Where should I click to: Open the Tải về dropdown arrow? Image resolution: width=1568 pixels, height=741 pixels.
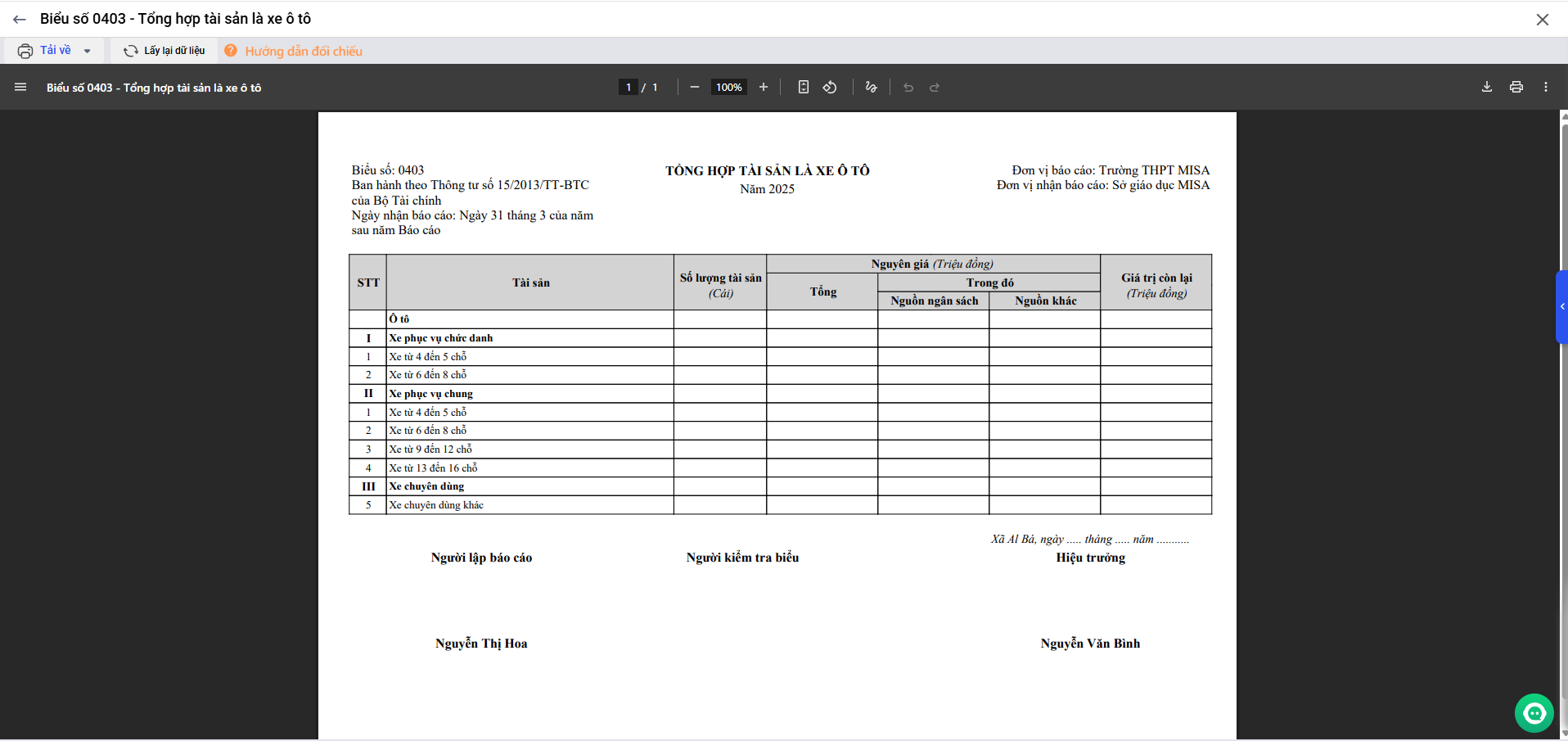click(x=88, y=51)
